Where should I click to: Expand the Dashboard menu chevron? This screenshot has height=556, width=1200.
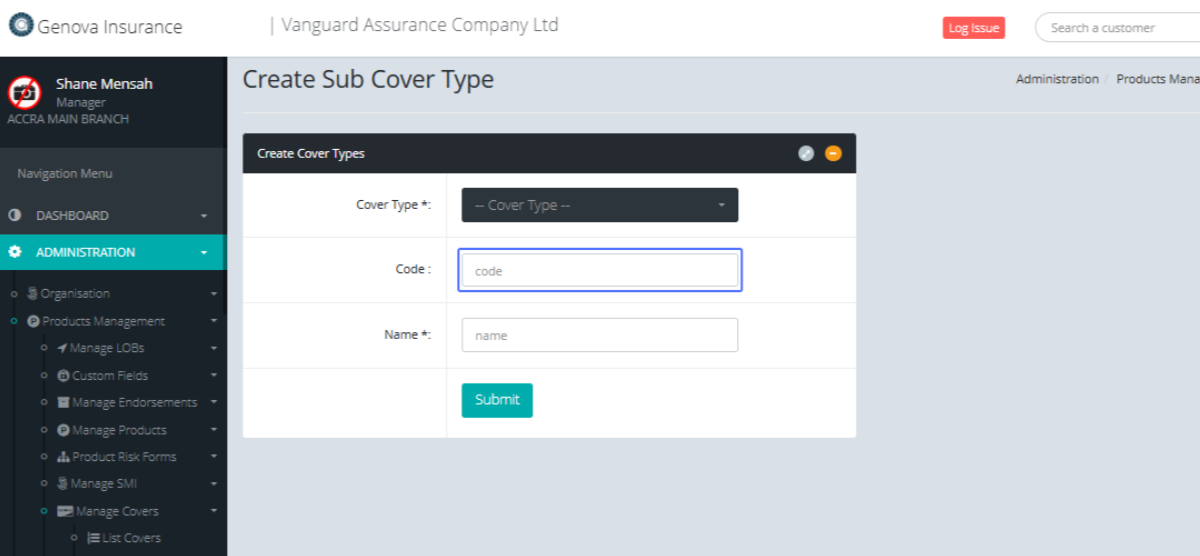[x=204, y=216]
